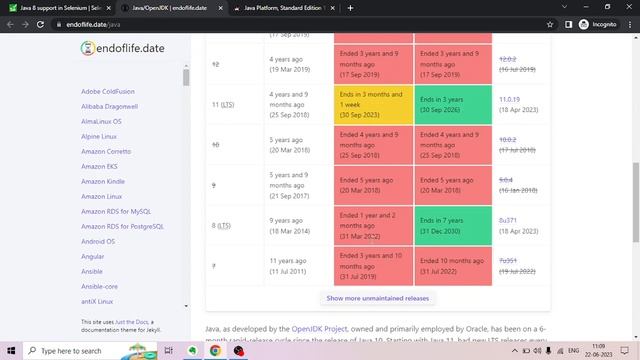Open Amazon Corretto sidebar link
This screenshot has height=360, width=640.
[106, 151]
